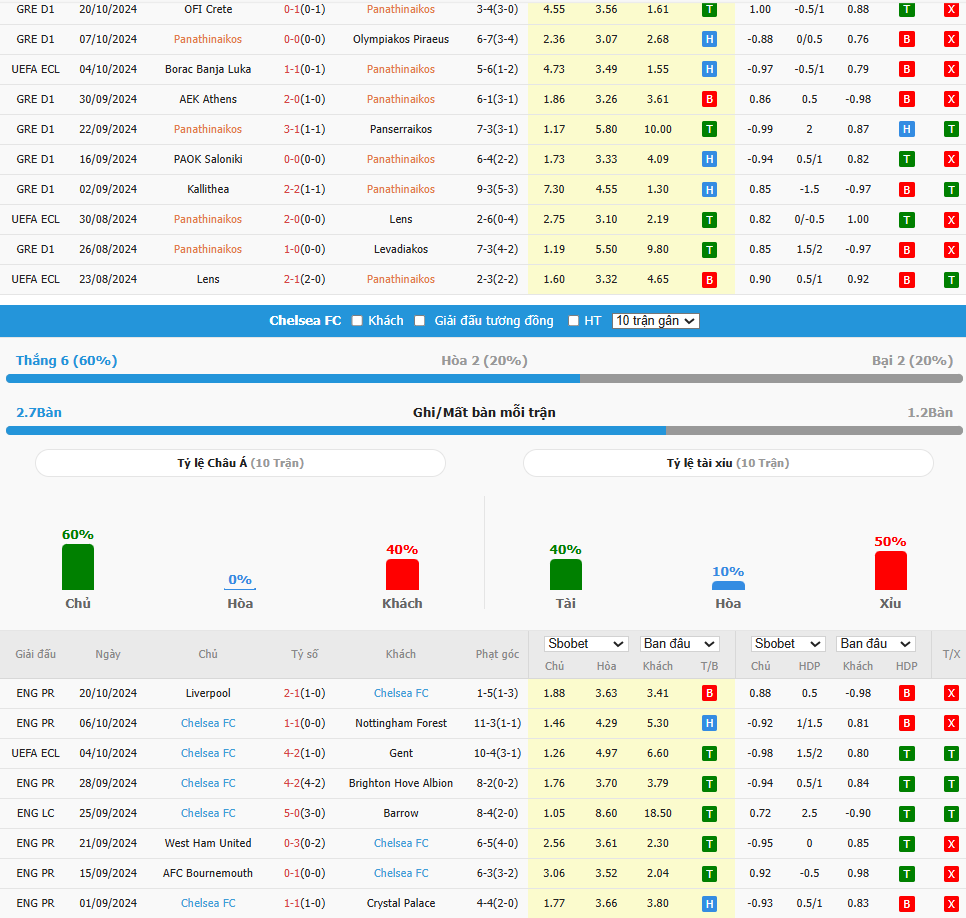This screenshot has width=966, height=918.
Task: Click the '6.60' odds value in Gent row
Action: click(658, 753)
